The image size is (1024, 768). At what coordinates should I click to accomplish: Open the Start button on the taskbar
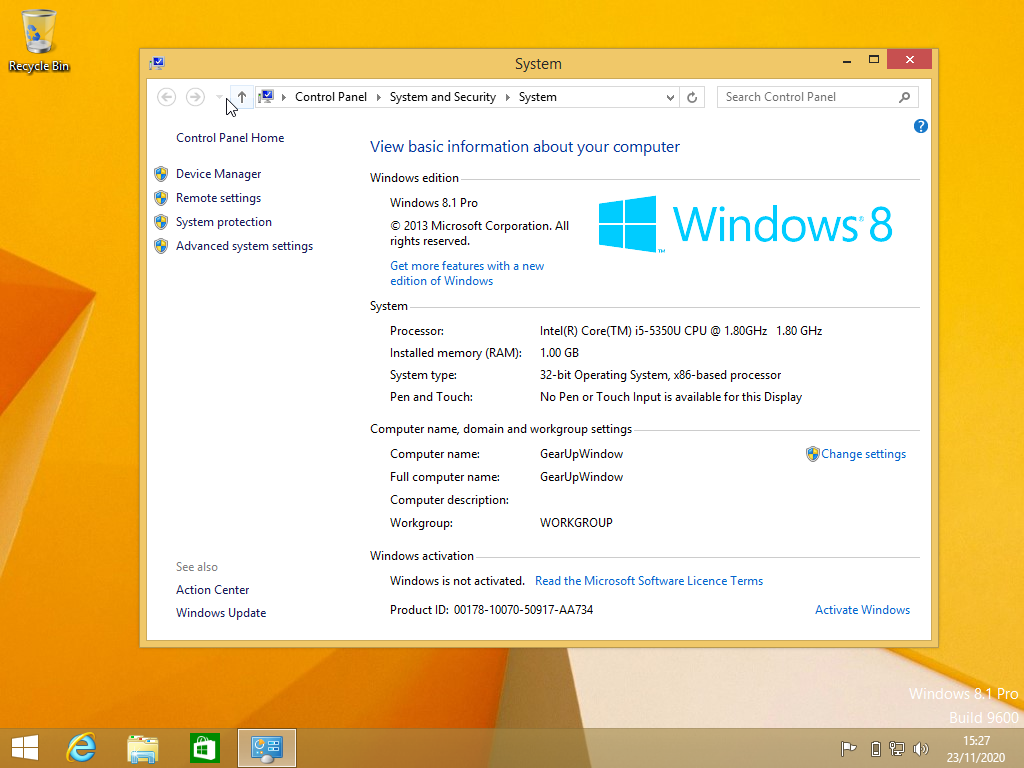click(x=25, y=748)
